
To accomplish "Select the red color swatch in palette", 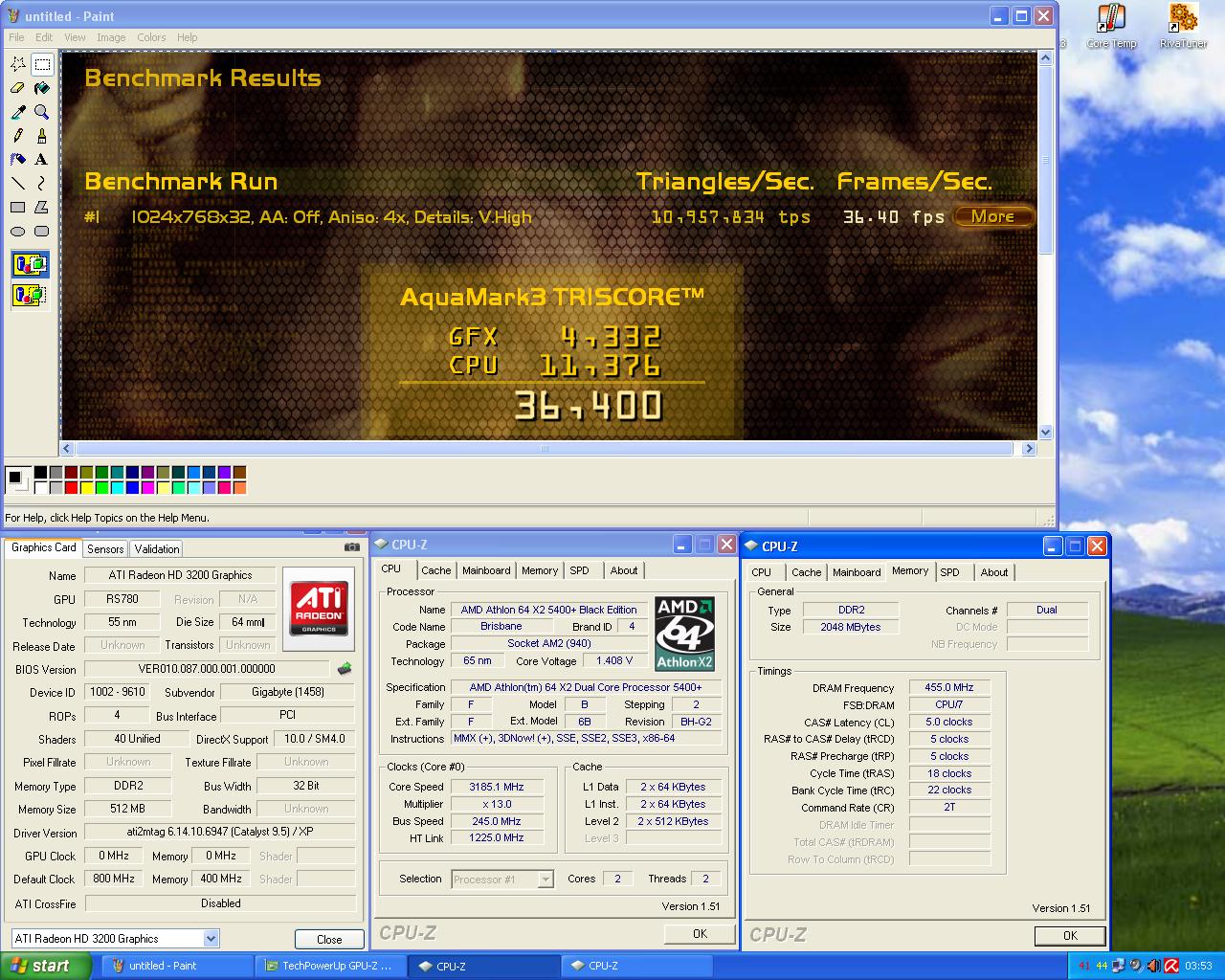I will pos(71,488).
